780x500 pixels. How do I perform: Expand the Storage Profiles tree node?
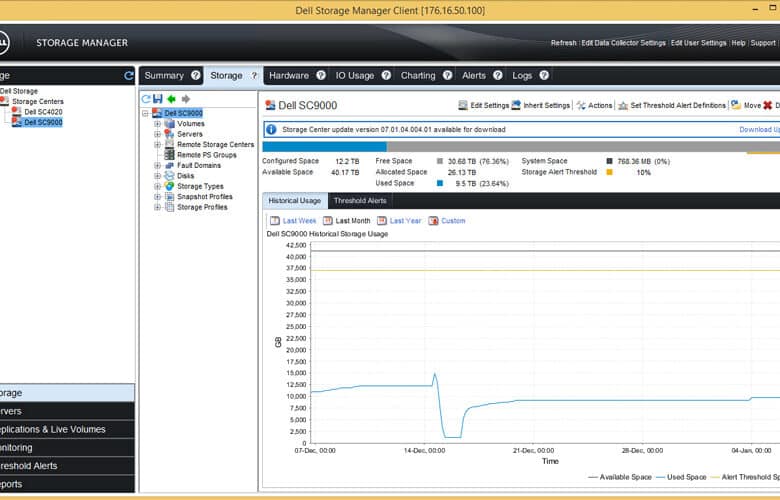[x=157, y=207]
